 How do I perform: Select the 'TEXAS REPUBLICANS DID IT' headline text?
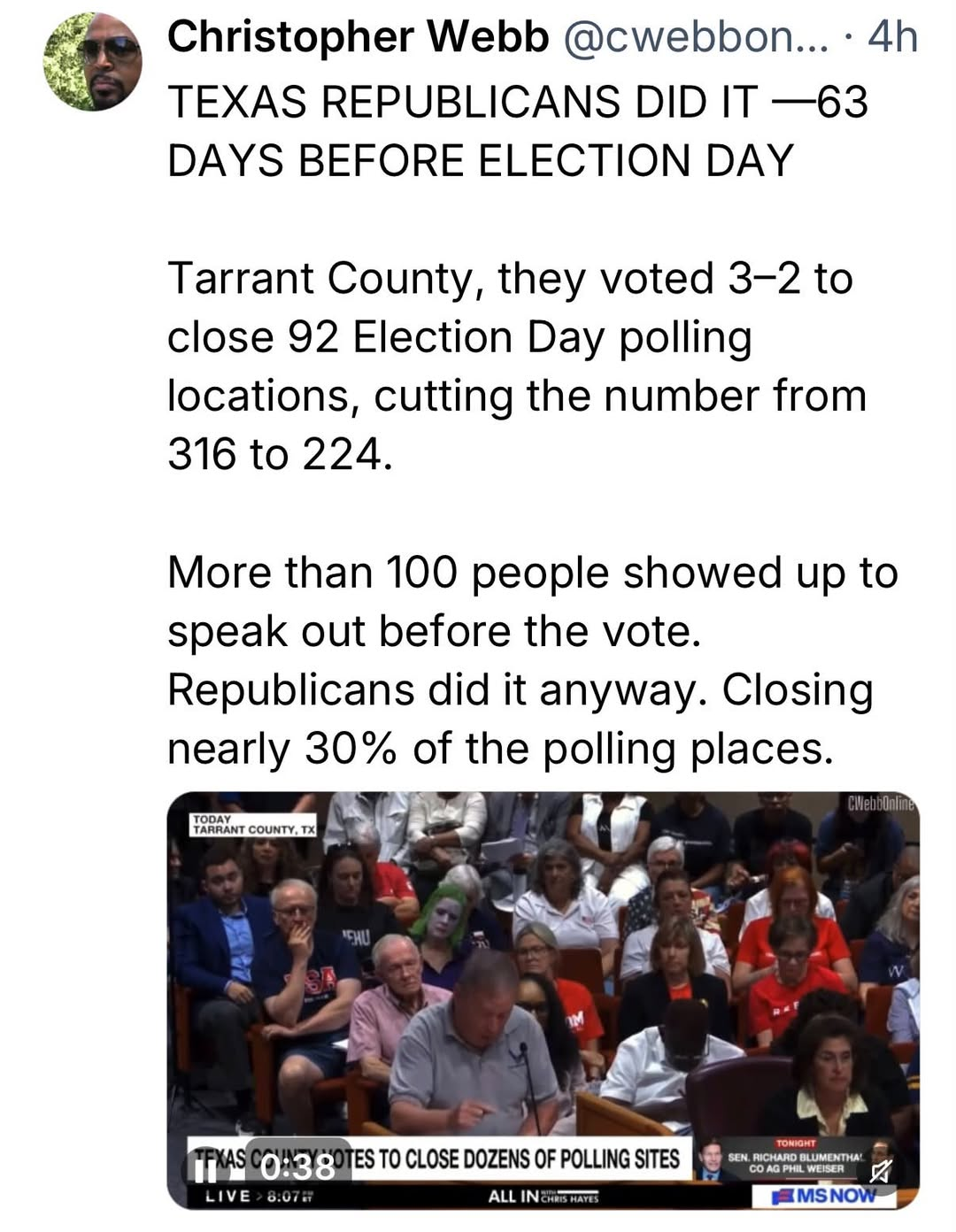point(462,103)
